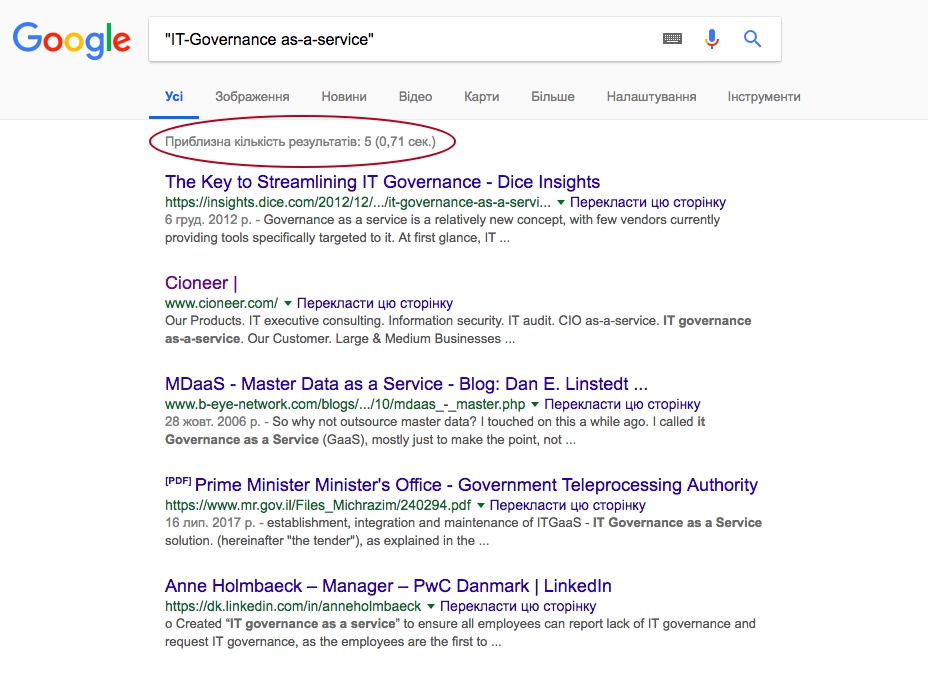928x678 pixels.
Task: Translate the mr.gov.il PDF result
Action: click(568, 506)
